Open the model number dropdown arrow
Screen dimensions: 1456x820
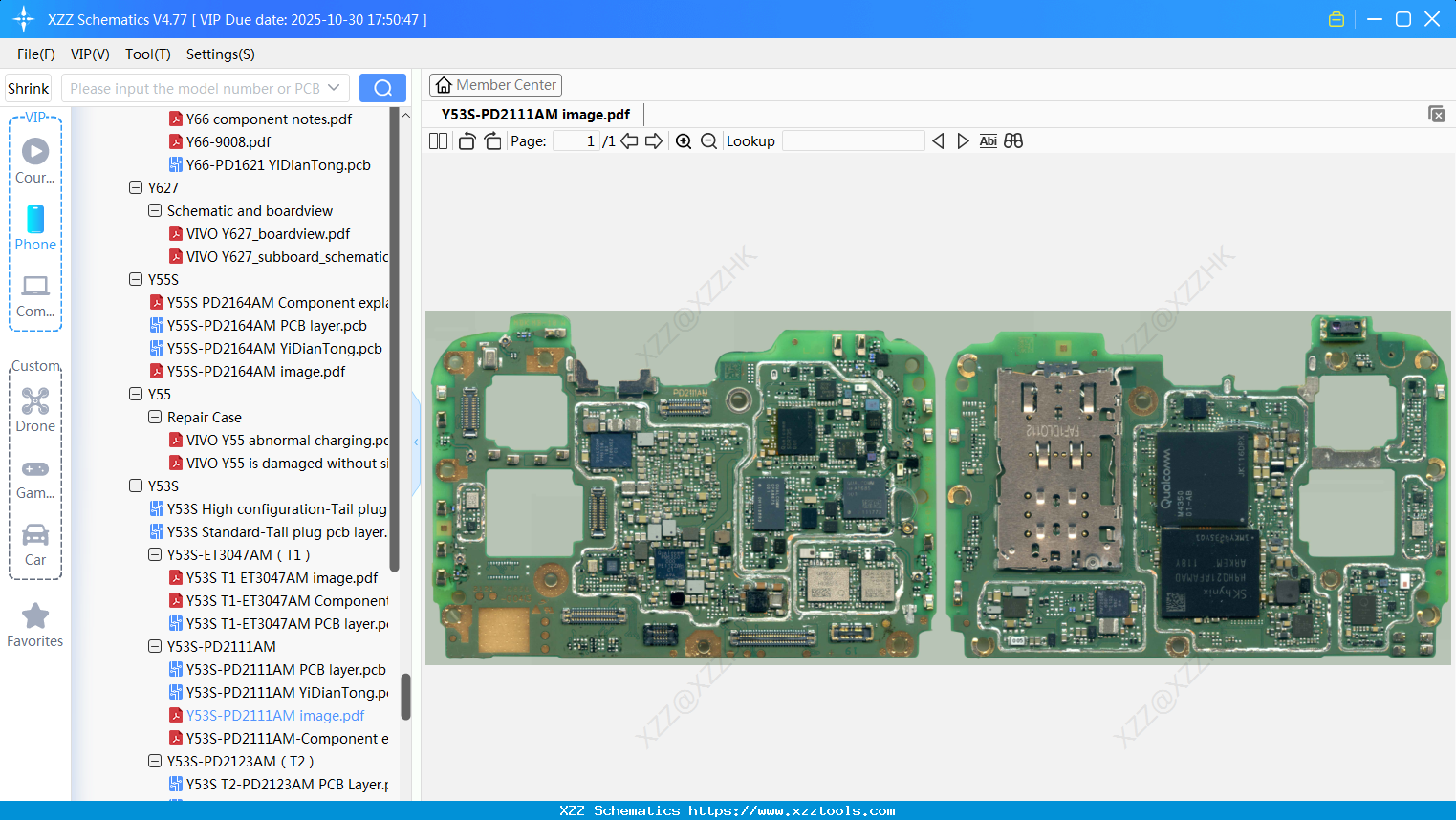[334, 88]
